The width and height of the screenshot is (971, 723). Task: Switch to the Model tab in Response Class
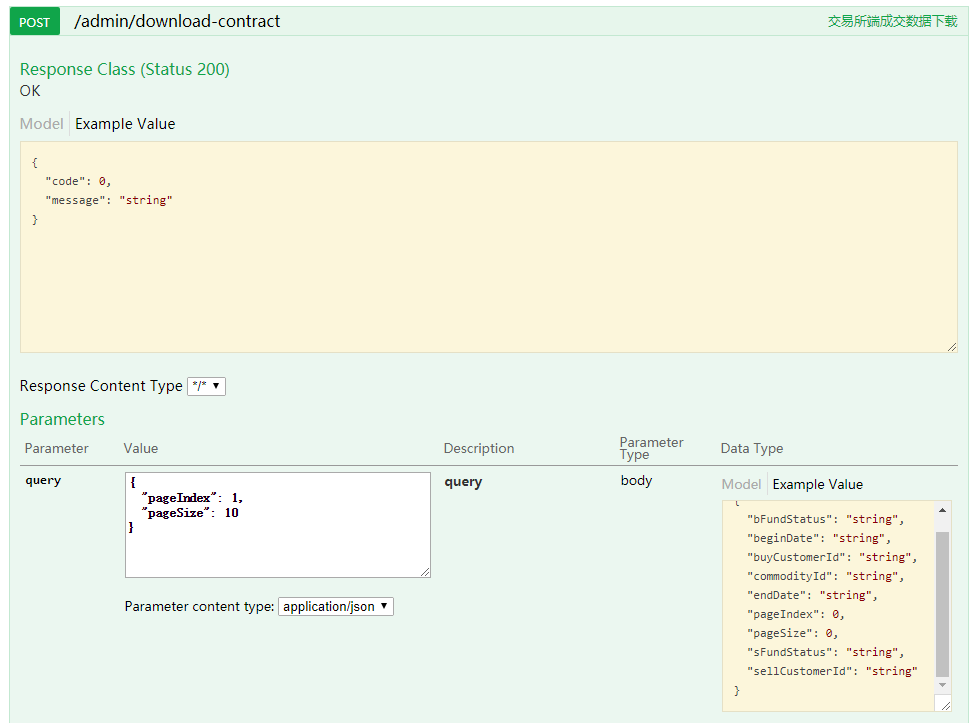[x=41, y=123]
